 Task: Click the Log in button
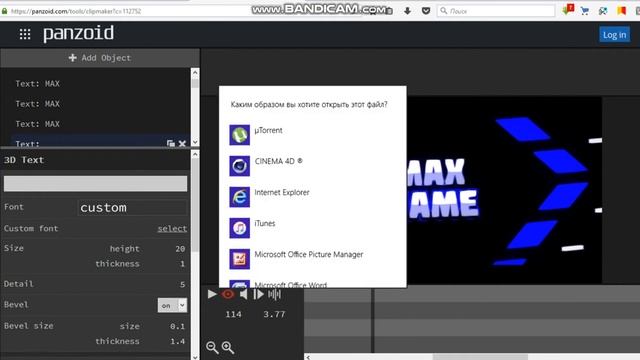[614, 35]
